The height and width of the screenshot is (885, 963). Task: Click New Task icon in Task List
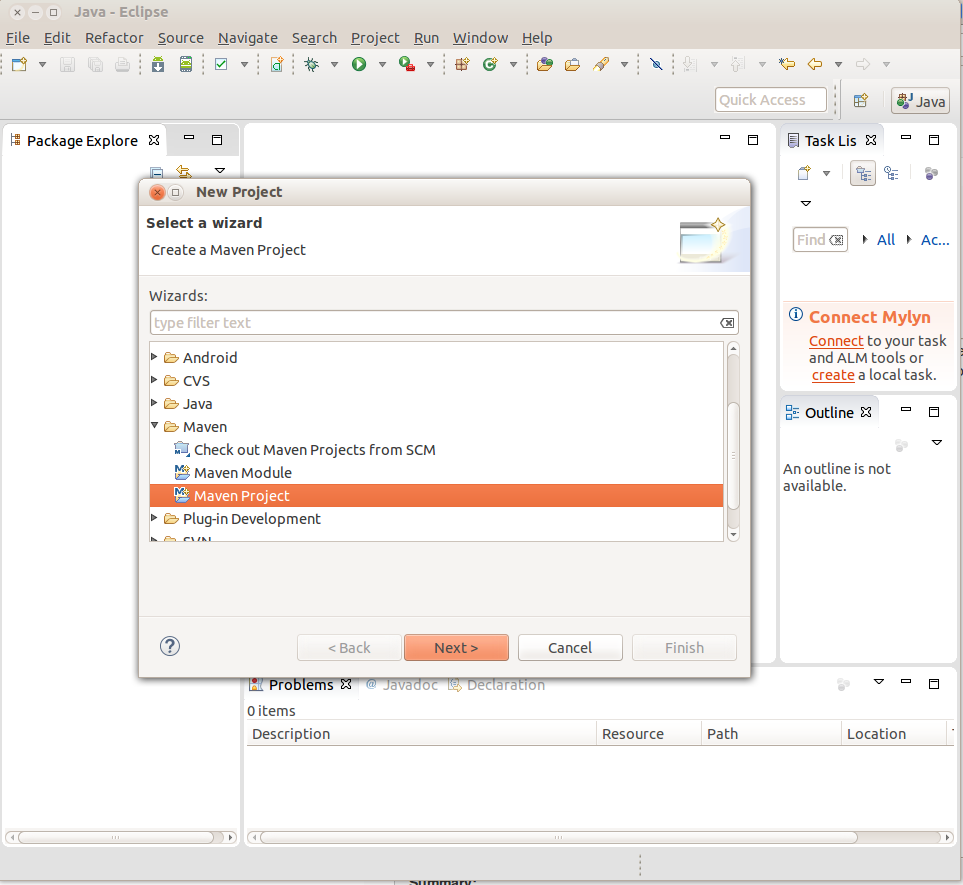(804, 173)
